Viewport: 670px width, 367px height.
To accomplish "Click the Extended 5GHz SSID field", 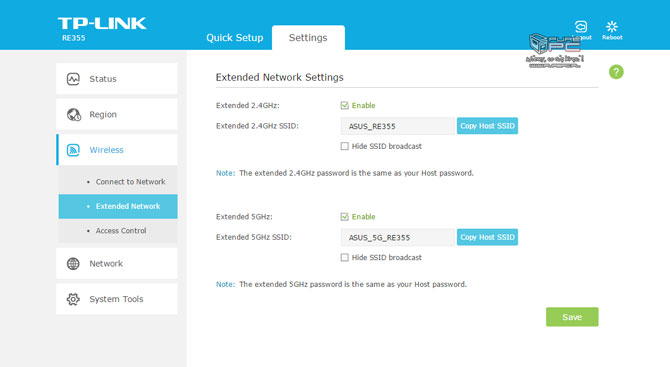I will [397, 237].
